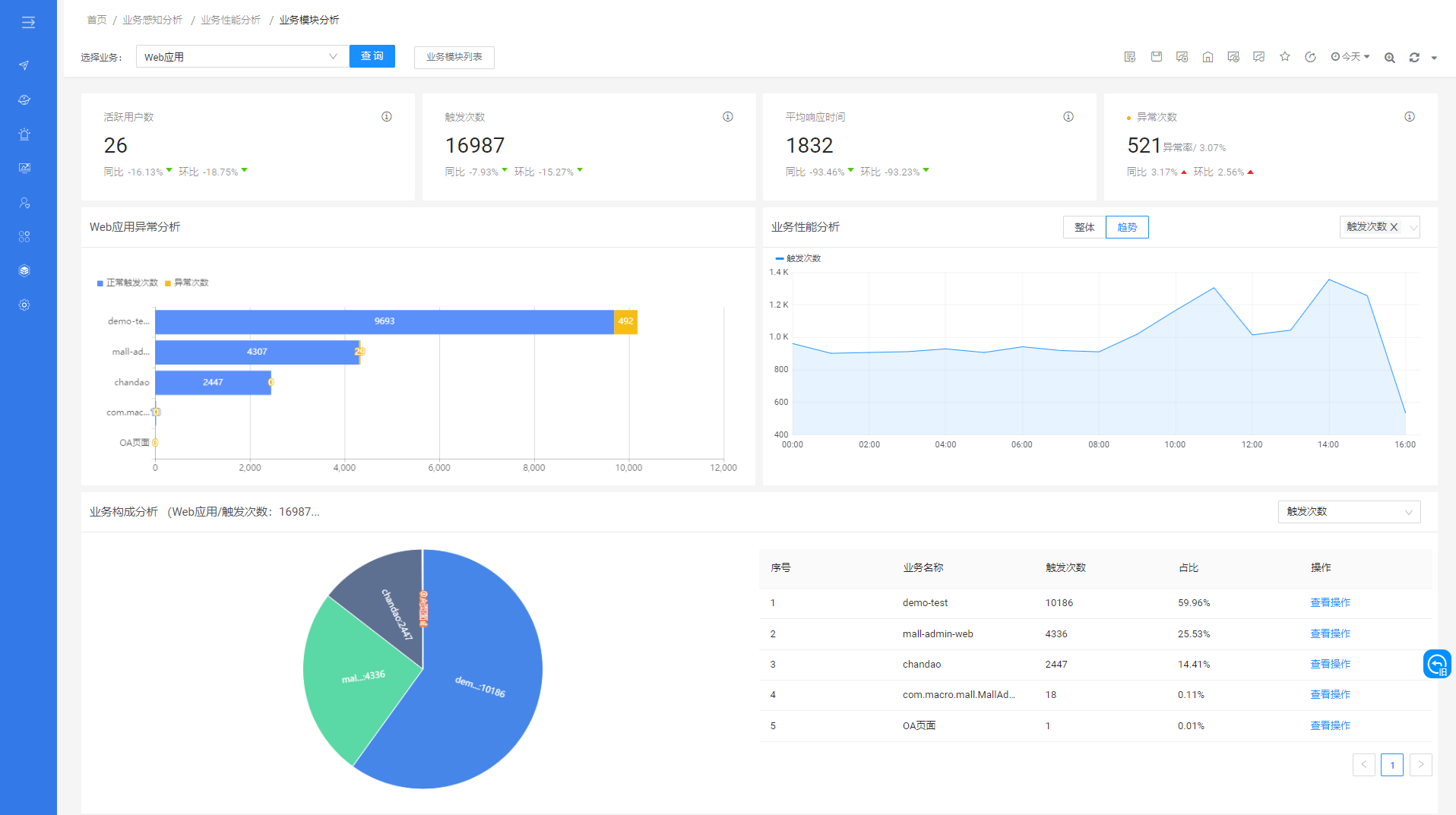This screenshot has width=1456, height=815.
Task: Click the save disk icon in toolbar
Action: [1156, 57]
